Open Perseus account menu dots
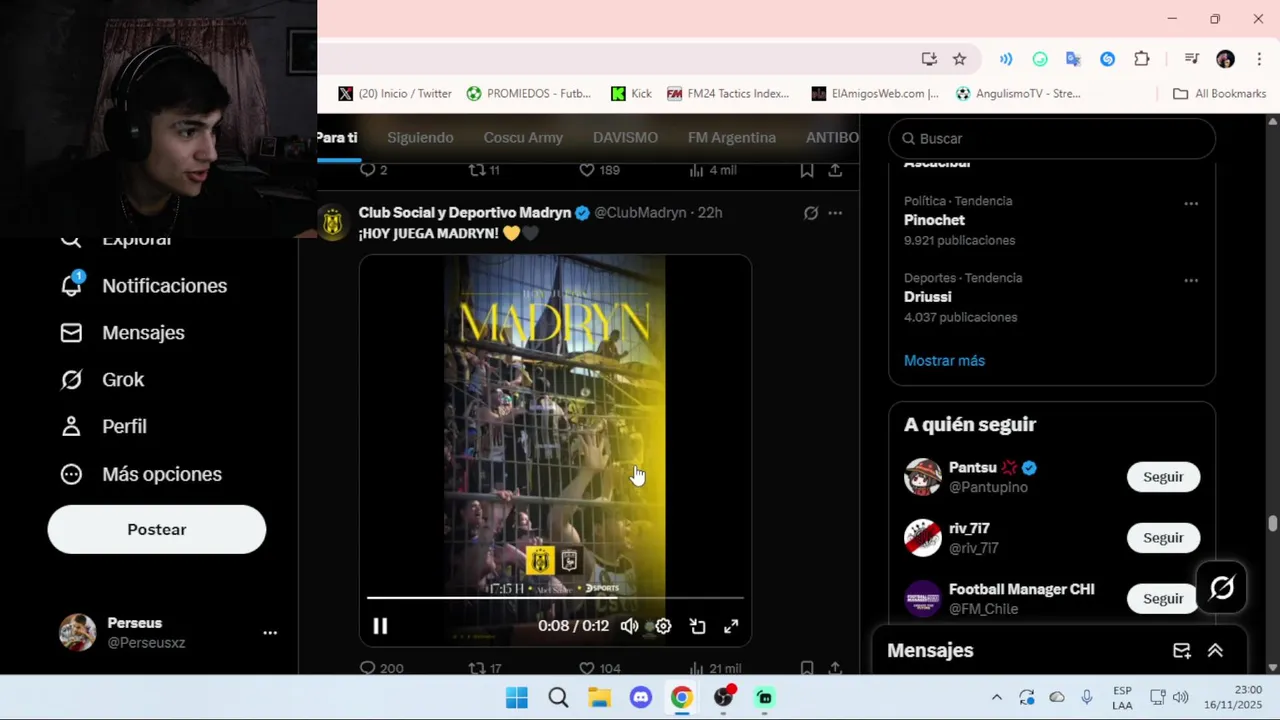1280x720 pixels. coord(270,633)
